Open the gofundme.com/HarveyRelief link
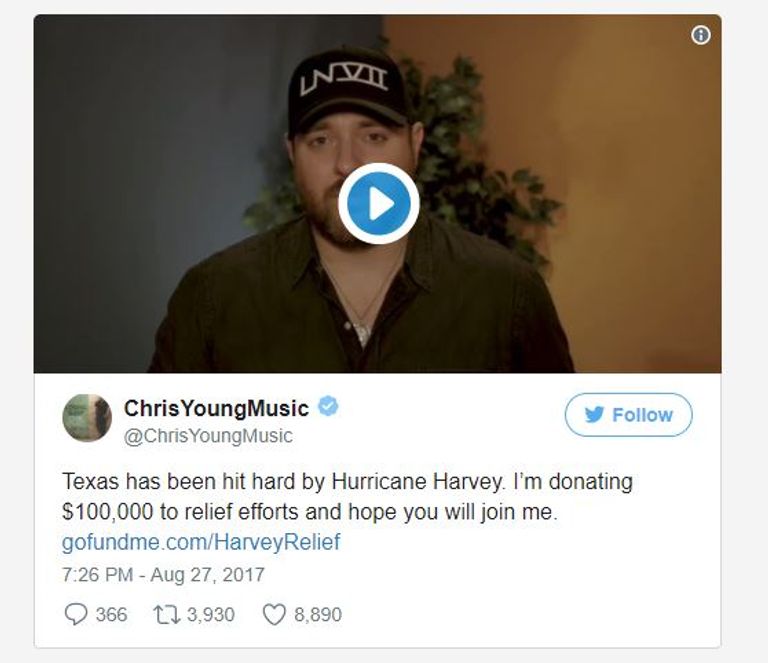The image size is (768, 663). click(x=201, y=542)
